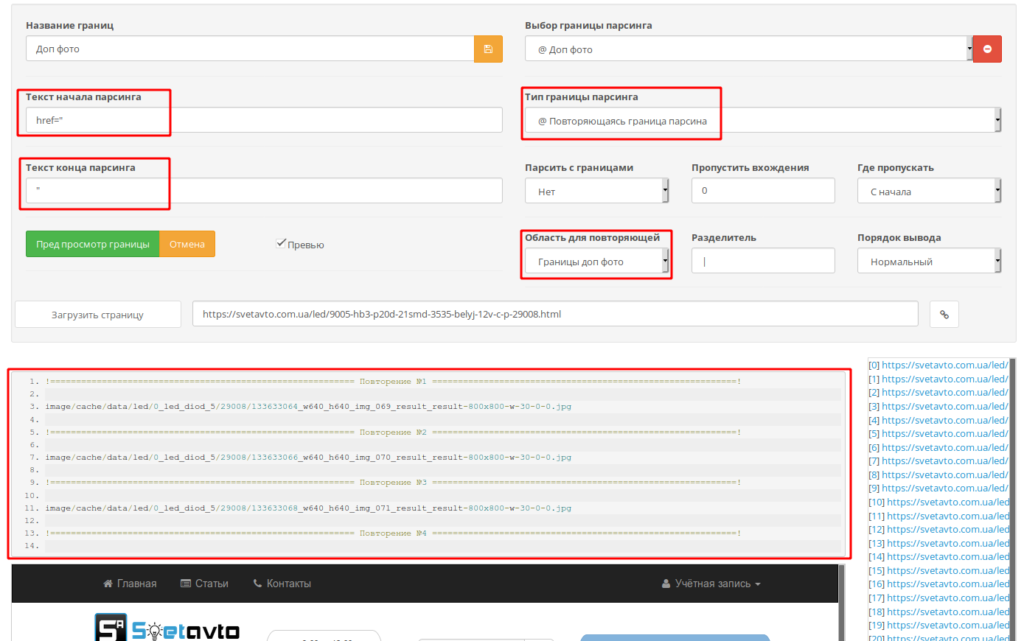This screenshot has width=1024, height=641.
Task: Click the page URL input field
Action: click(555, 314)
